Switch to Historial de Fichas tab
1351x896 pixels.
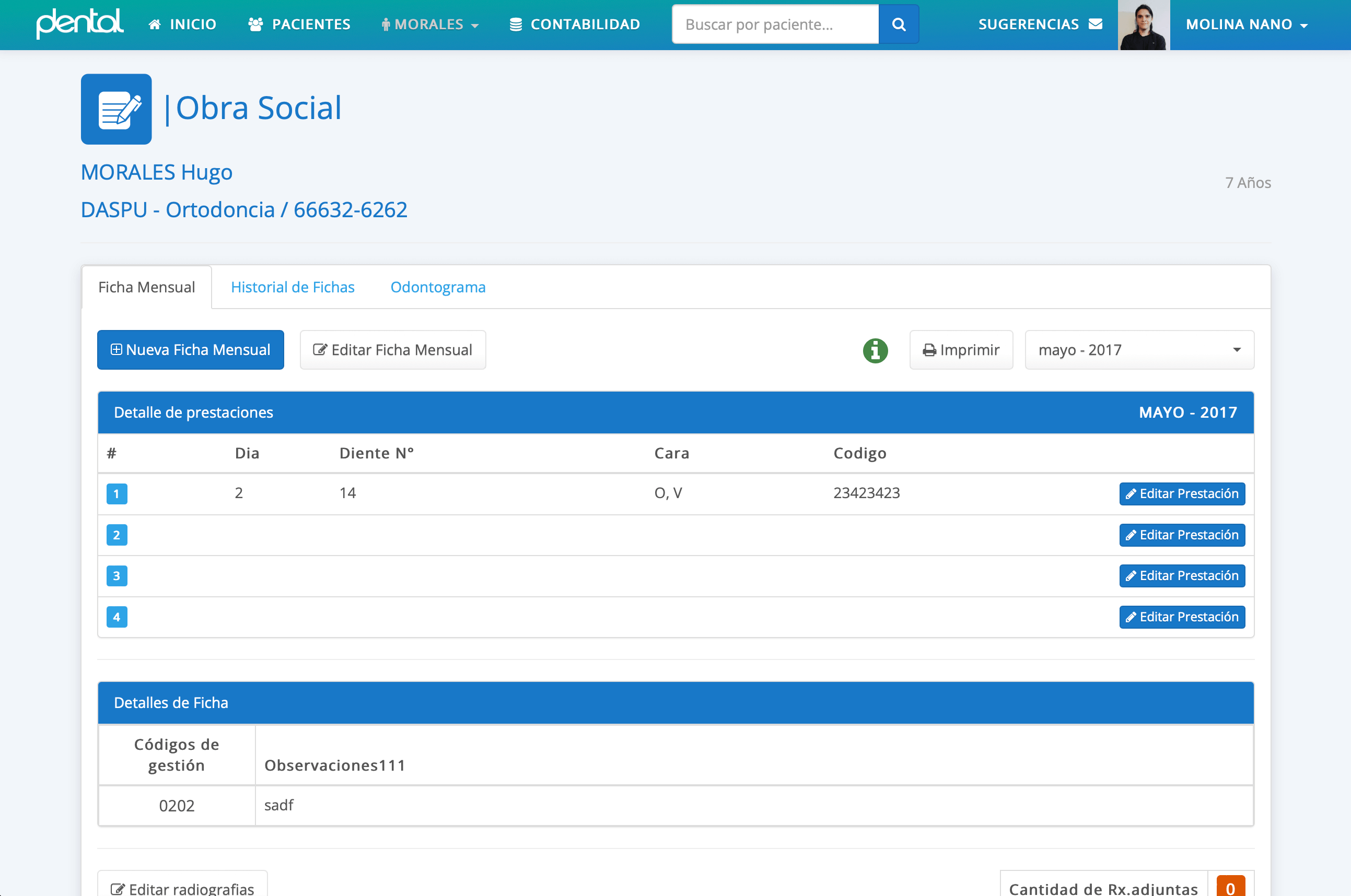pos(292,287)
